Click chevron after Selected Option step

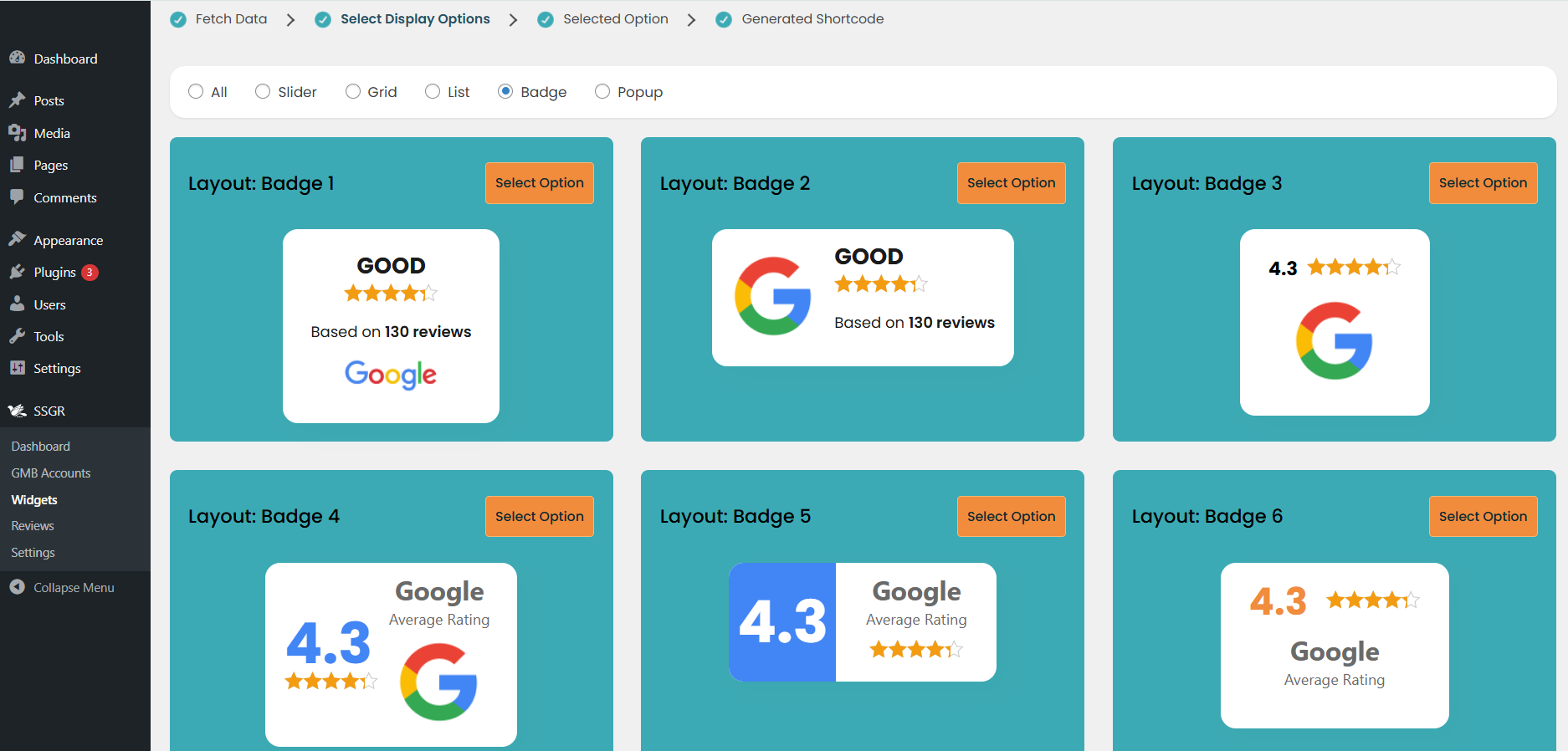(691, 19)
